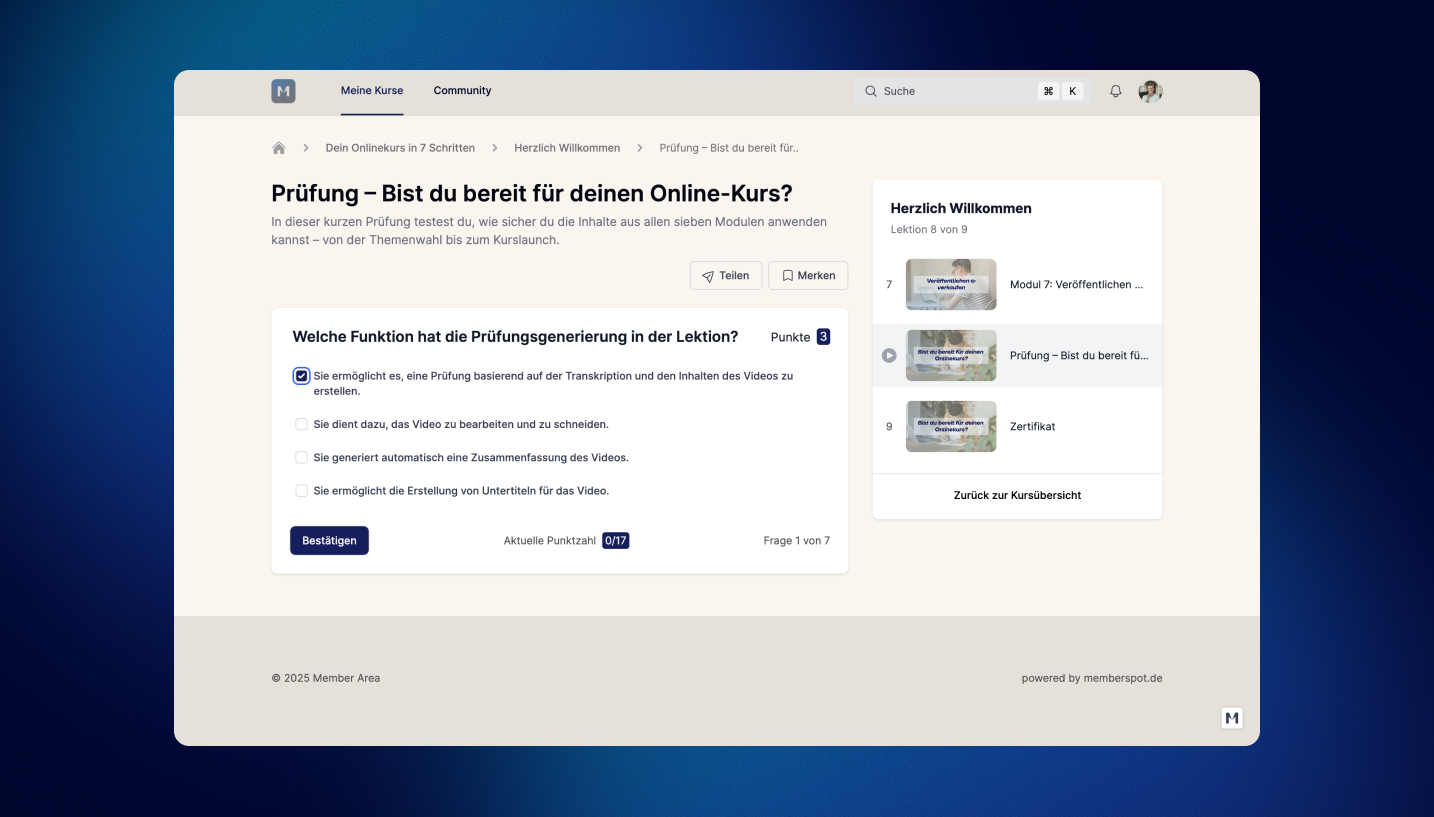Image resolution: width=1434 pixels, height=817 pixels.
Task: Click play icon on Prüfung lesson
Action: pos(889,356)
